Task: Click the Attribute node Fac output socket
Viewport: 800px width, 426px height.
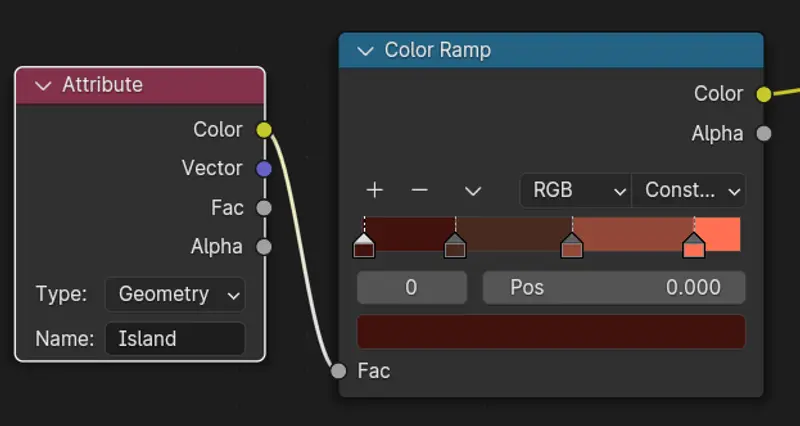Action: pyautogui.click(x=264, y=208)
